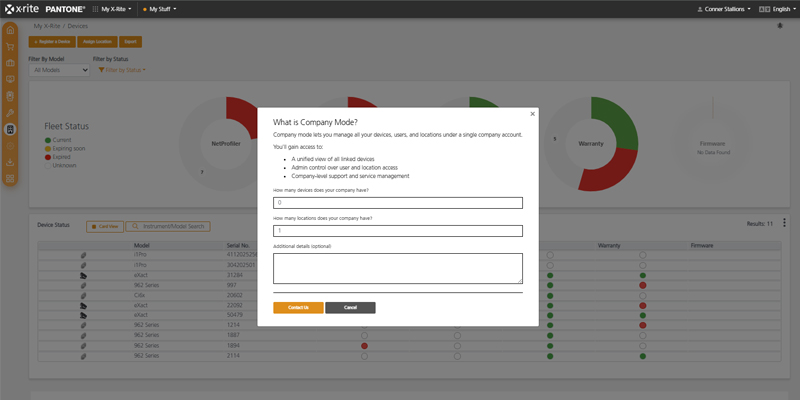Image resolution: width=800 pixels, height=400 pixels.
Task: Open the English language selector
Action: [x=777, y=9]
